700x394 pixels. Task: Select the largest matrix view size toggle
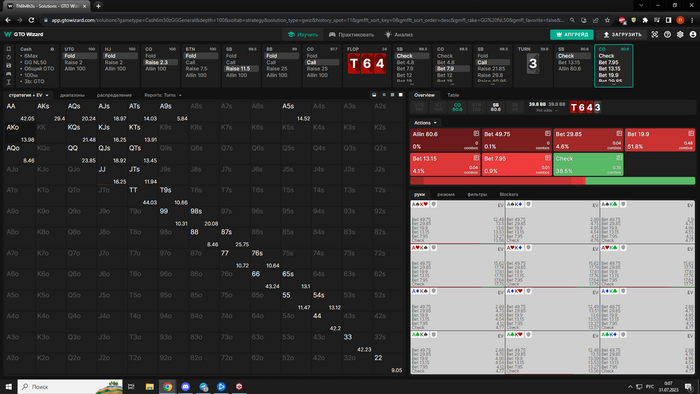click(x=400, y=95)
